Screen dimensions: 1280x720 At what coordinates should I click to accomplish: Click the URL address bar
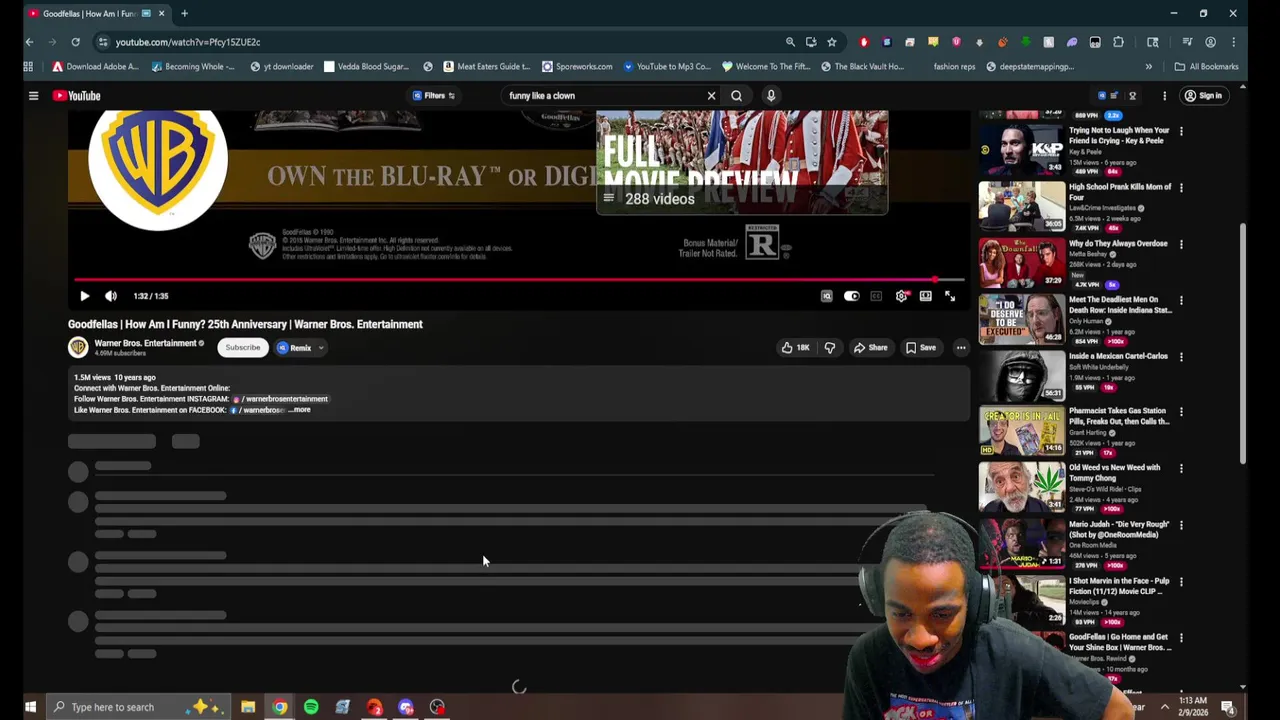pos(440,42)
